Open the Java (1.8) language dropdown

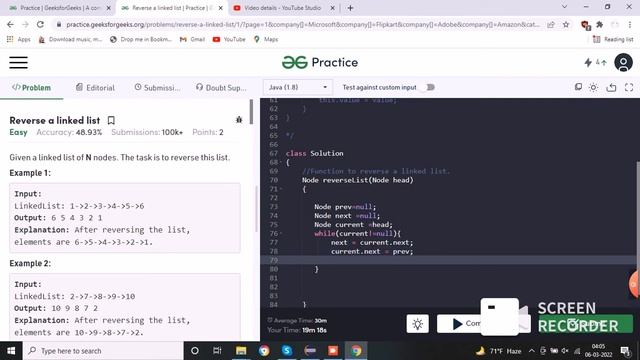[x=298, y=87]
